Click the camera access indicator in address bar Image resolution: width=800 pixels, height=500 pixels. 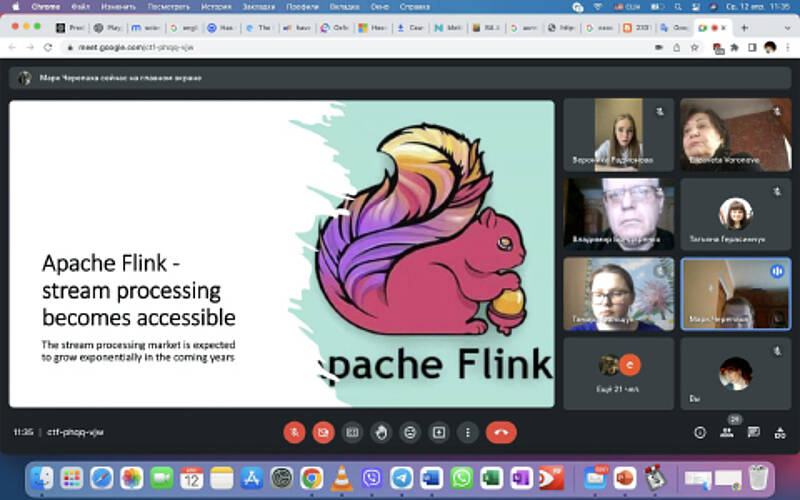pos(659,47)
